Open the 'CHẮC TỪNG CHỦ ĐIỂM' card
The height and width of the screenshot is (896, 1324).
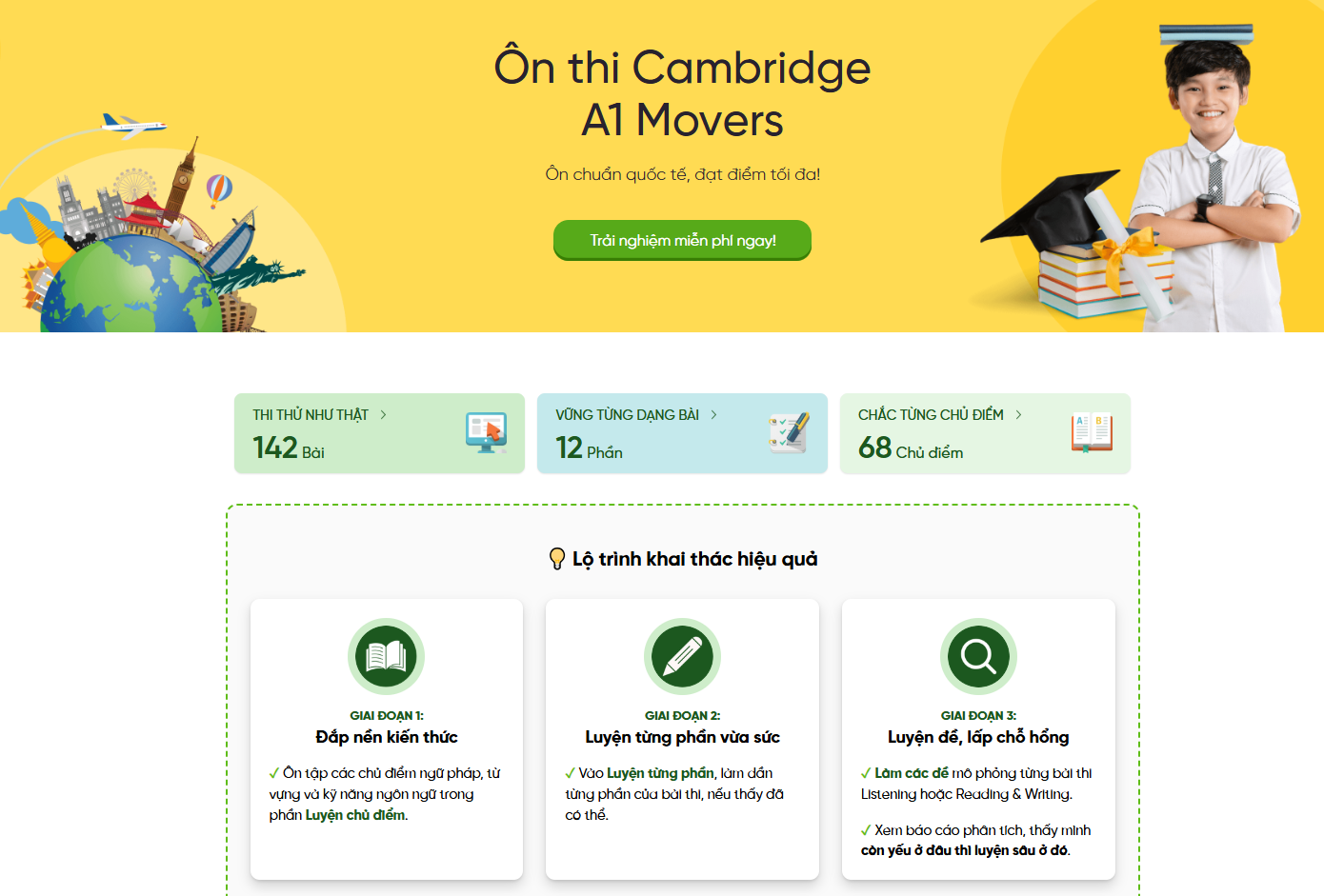pyautogui.click(x=985, y=433)
